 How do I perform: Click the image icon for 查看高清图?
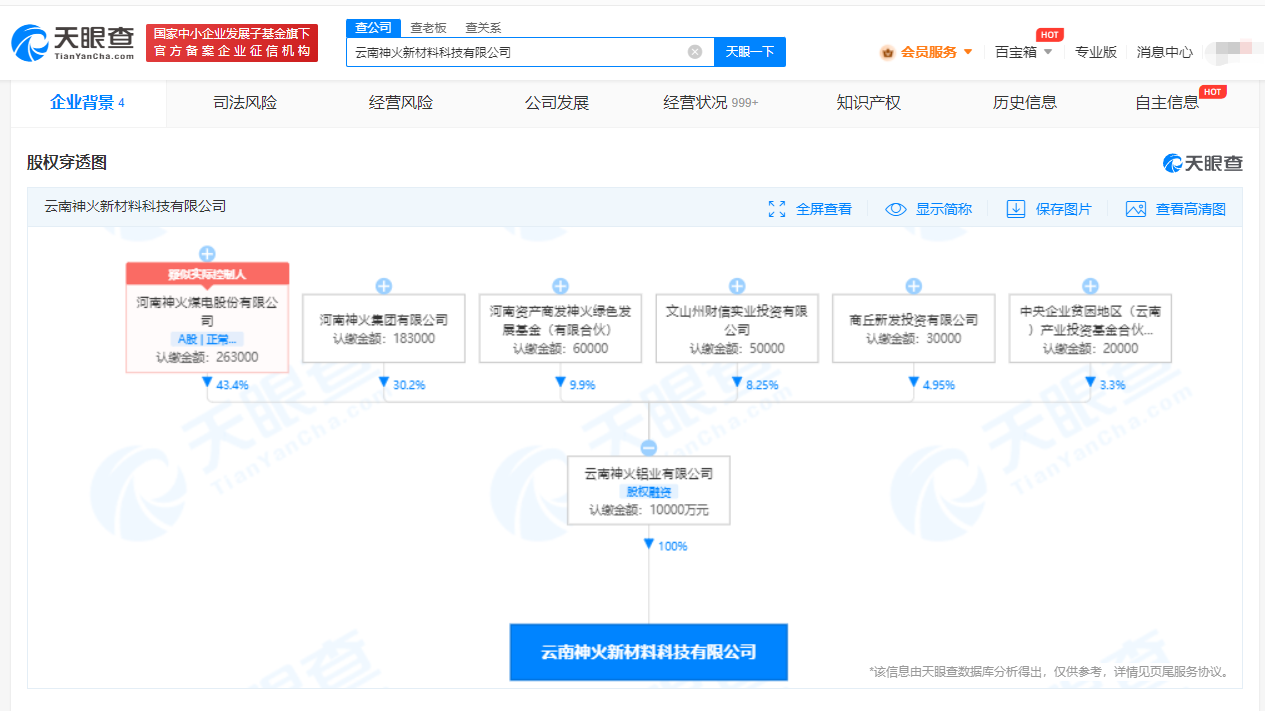[x=1136, y=209]
